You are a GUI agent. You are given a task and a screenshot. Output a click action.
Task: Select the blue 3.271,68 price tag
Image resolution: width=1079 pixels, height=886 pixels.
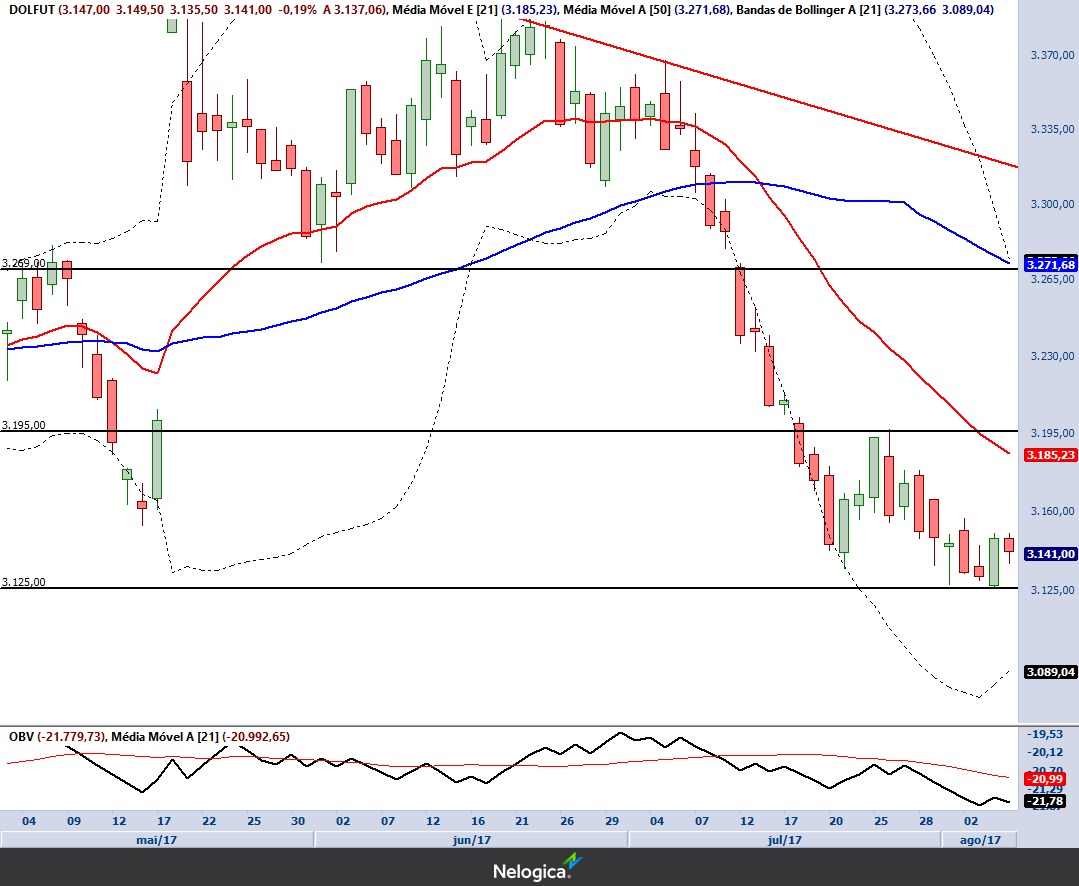pyautogui.click(x=1050, y=265)
